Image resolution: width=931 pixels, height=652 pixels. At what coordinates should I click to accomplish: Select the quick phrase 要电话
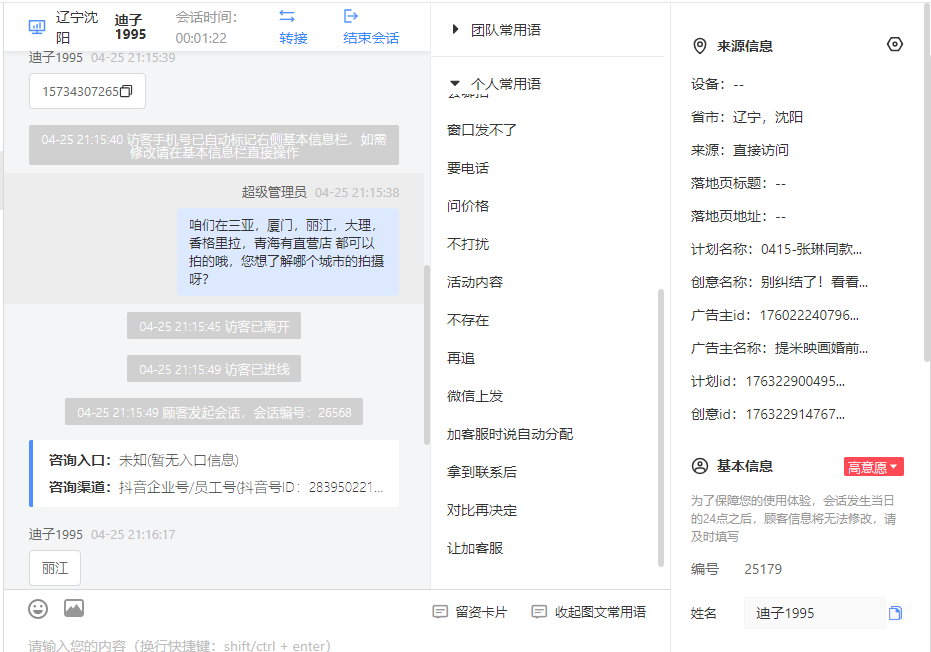tap(468, 168)
